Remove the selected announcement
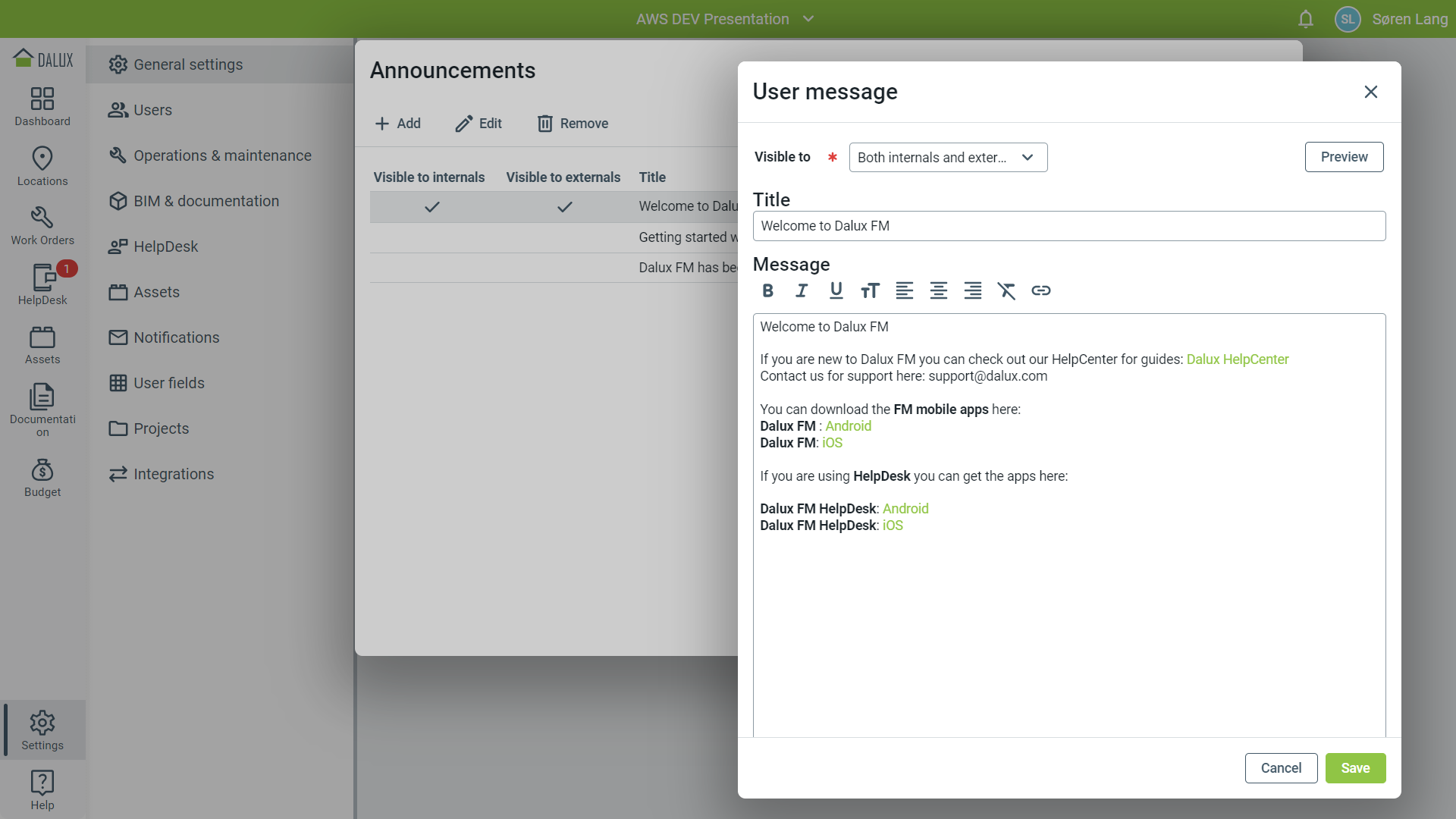The width and height of the screenshot is (1456, 819). pyautogui.click(x=573, y=124)
